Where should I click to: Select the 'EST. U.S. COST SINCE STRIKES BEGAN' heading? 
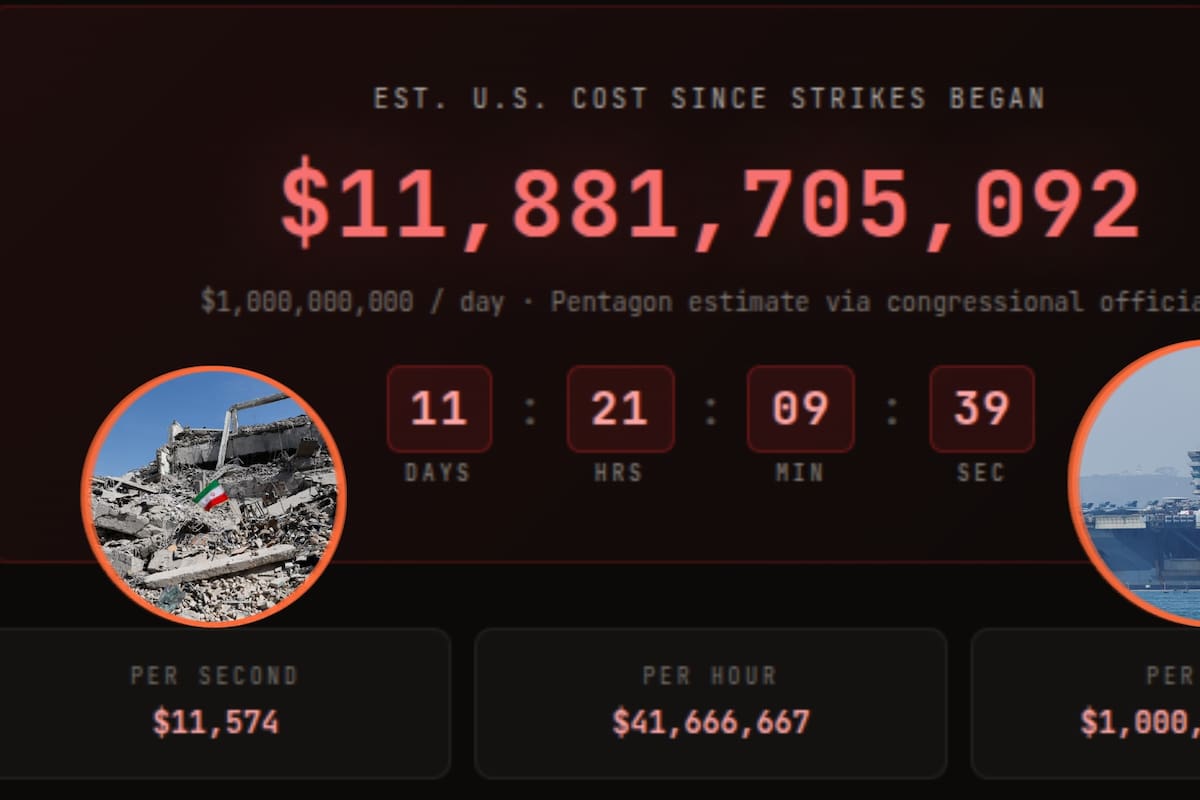tap(709, 99)
